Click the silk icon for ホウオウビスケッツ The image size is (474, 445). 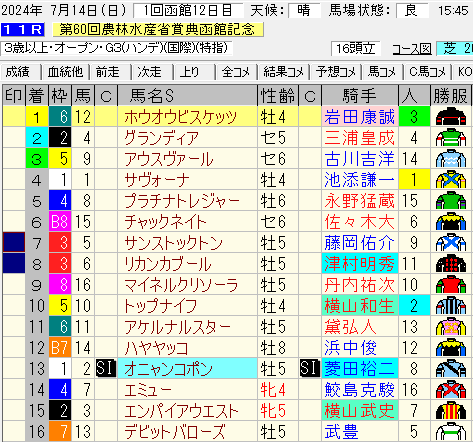[451, 116]
